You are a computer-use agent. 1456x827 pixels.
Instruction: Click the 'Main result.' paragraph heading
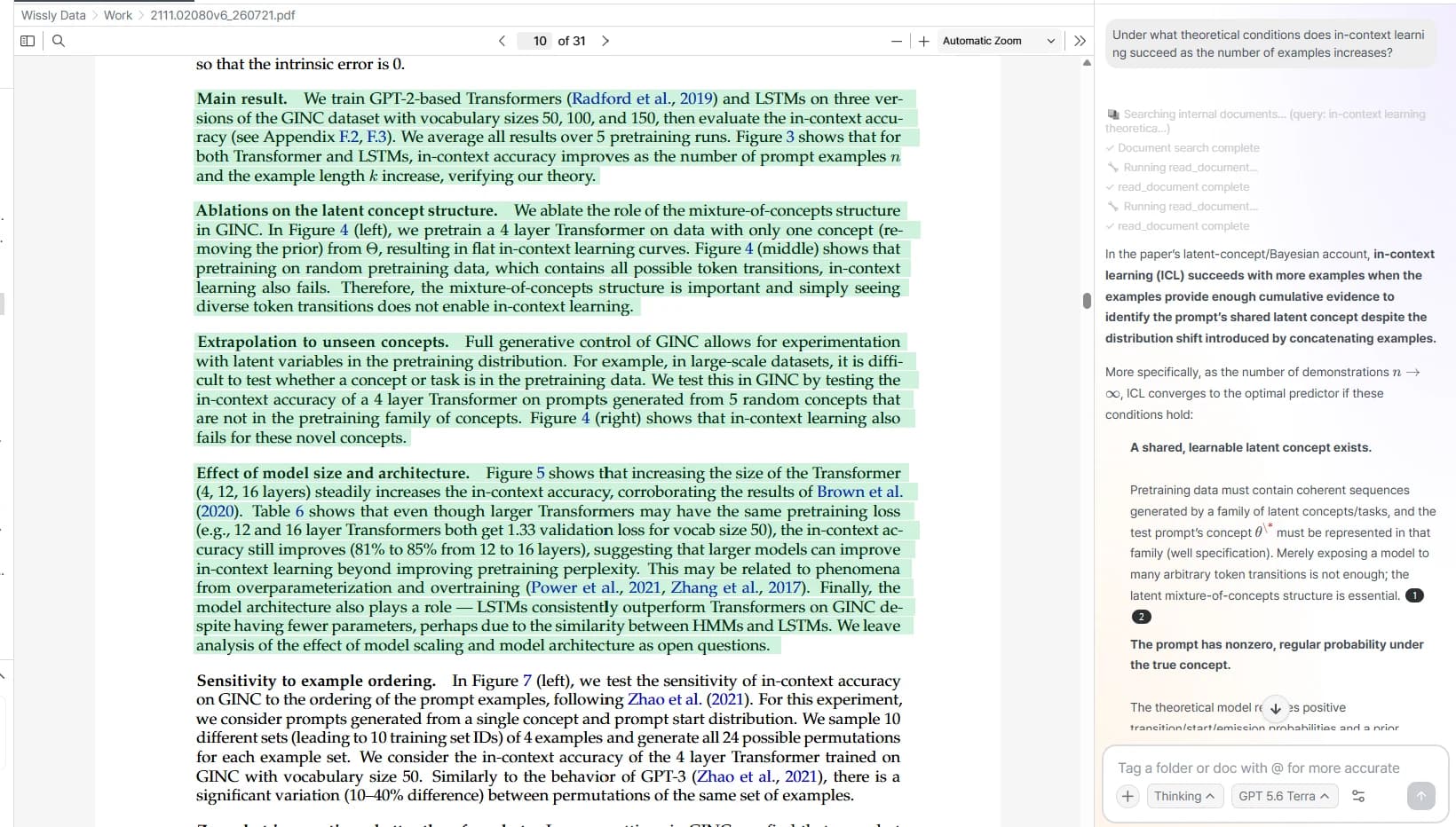(241, 98)
